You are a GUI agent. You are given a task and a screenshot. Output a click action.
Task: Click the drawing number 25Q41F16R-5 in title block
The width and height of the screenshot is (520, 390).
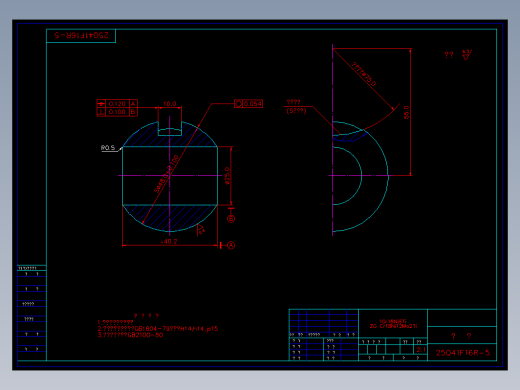(x=463, y=353)
